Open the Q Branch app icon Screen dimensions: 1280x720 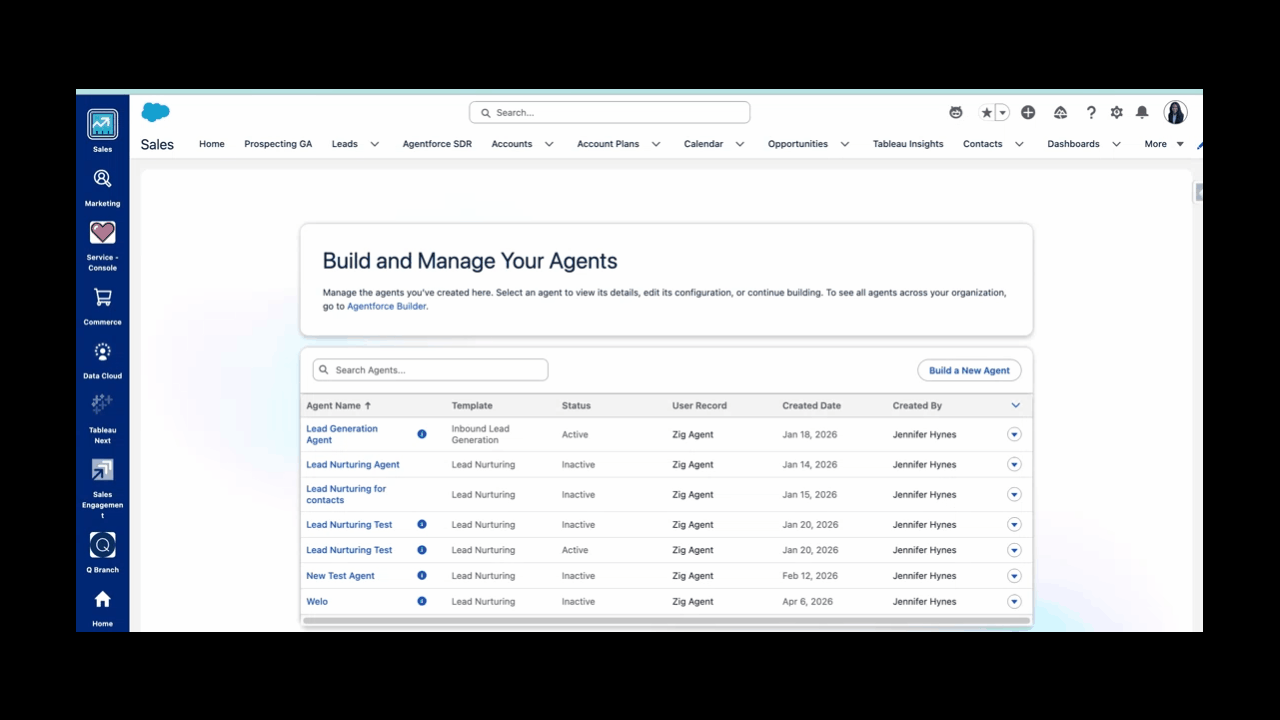[x=102, y=545]
